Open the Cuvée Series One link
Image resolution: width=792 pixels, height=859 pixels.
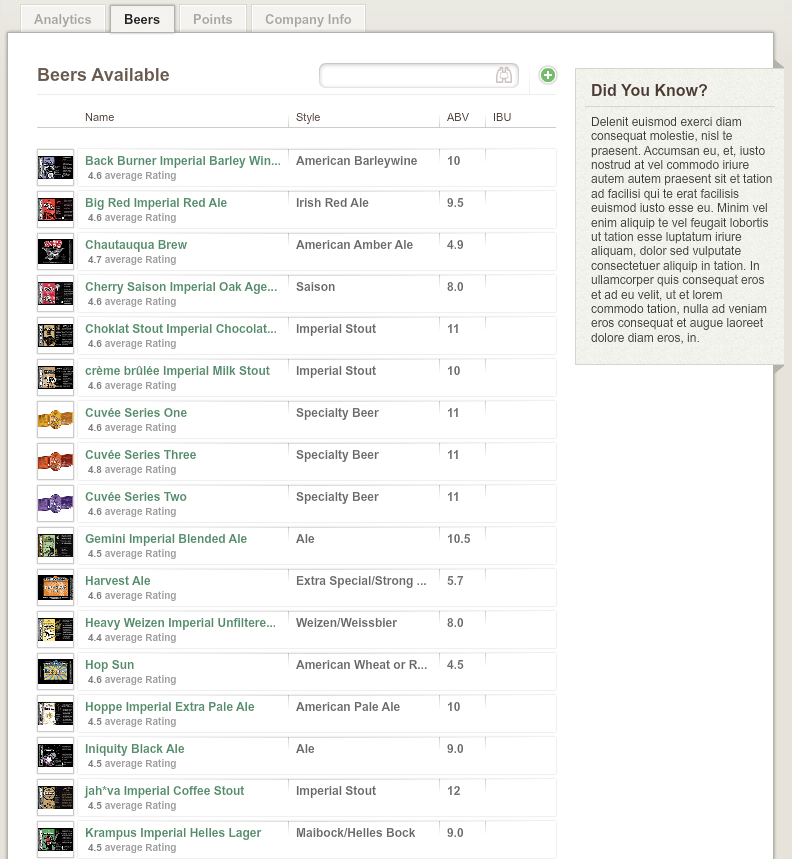tap(136, 413)
